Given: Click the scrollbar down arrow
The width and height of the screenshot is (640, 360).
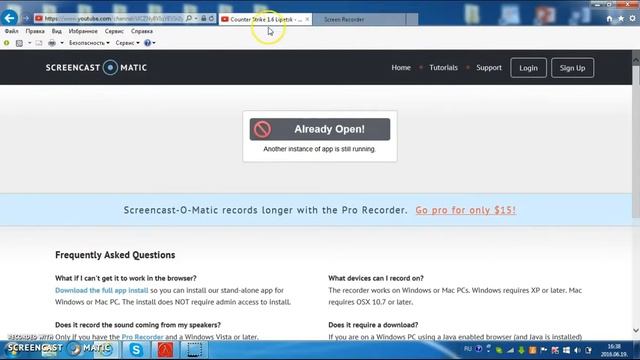Looking at the screenshot, I should coord(636,330).
